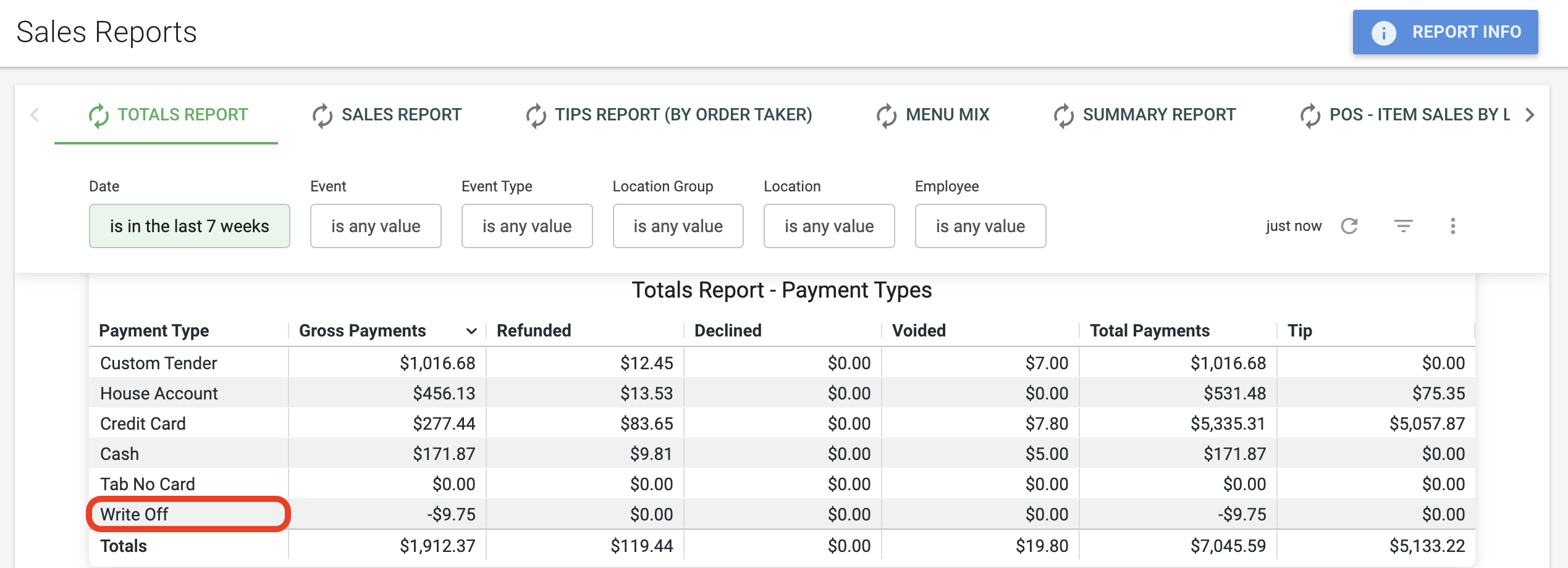Click the info icon in Report Info
Viewport: 1568px width, 568px height.
[1384, 33]
